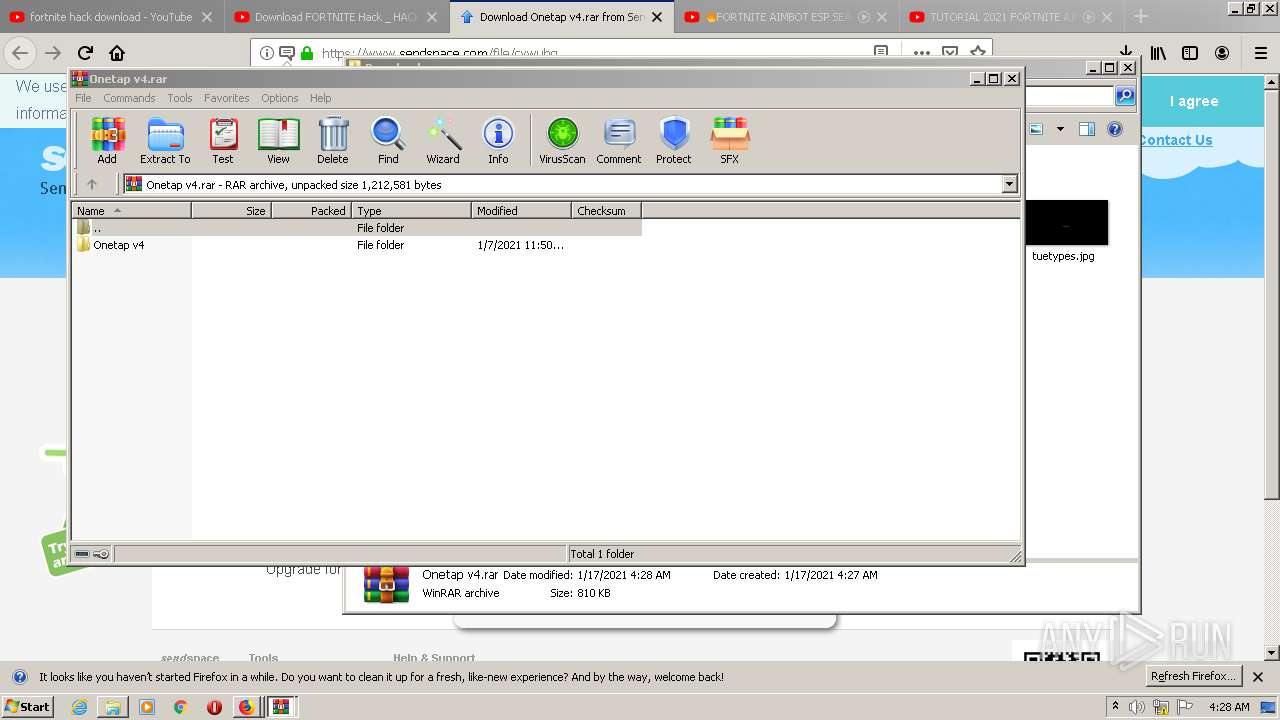Open Internet Explorer from the taskbar
Viewport: 1280px width, 720px height.
pyautogui.click(x=79, y=707)
